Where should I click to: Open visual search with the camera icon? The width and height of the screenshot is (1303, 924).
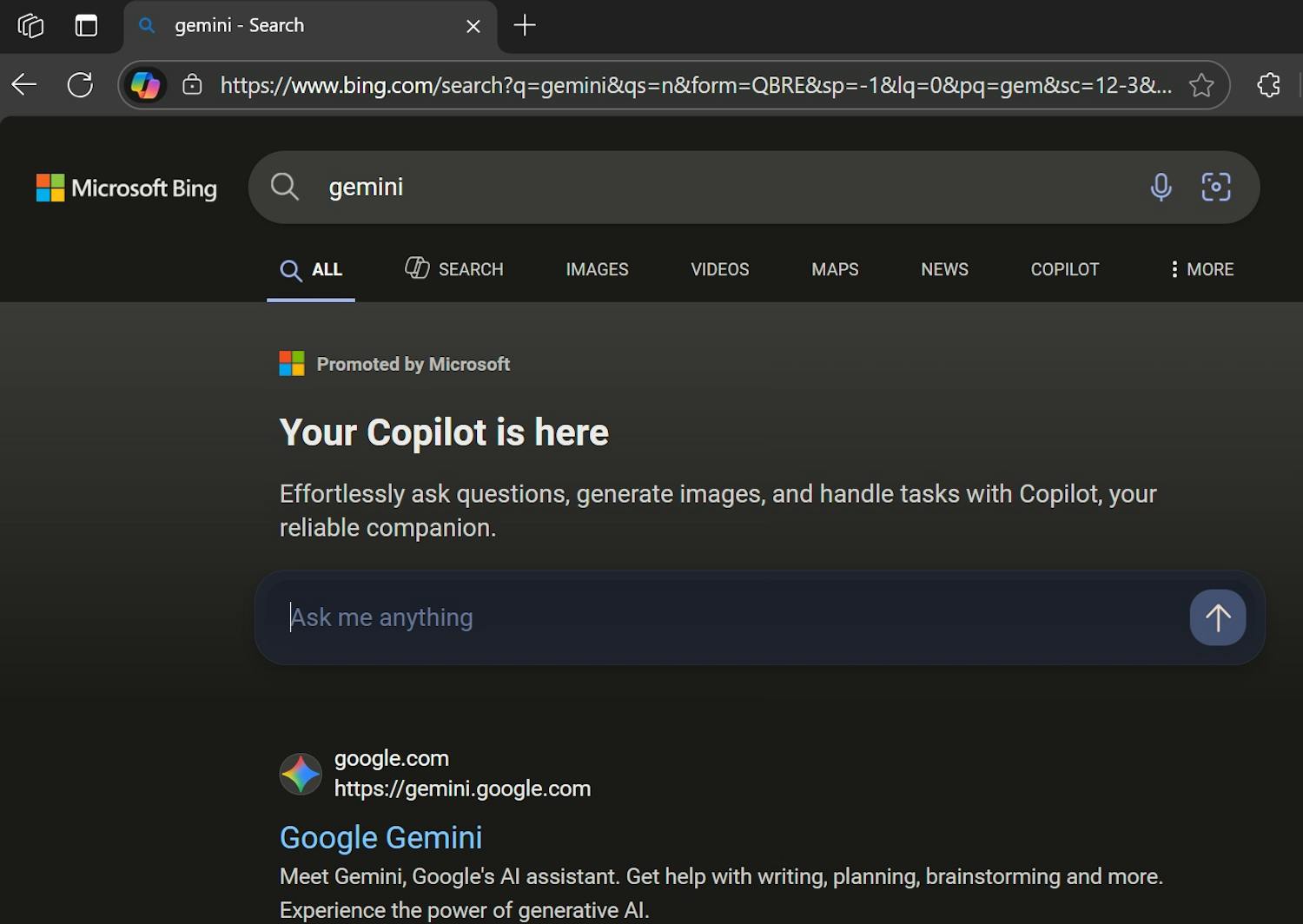pos(1215,187)
